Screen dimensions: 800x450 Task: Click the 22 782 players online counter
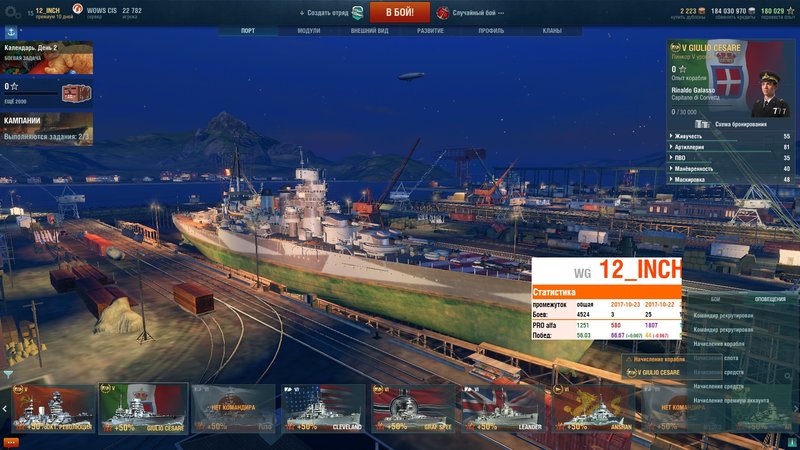[x=132, y=10]
